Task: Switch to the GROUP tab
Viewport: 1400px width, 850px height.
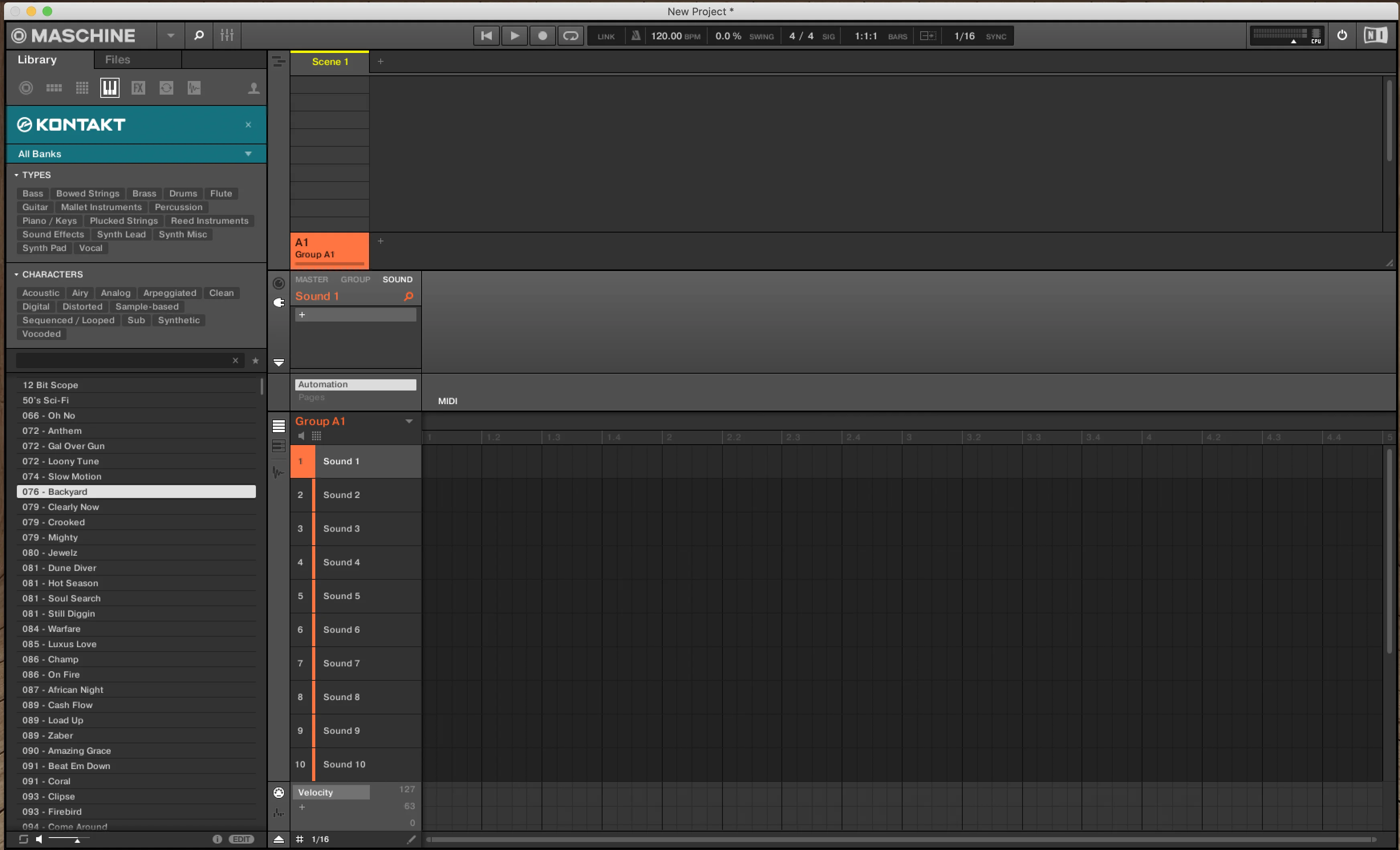Action: click(355, 279)
